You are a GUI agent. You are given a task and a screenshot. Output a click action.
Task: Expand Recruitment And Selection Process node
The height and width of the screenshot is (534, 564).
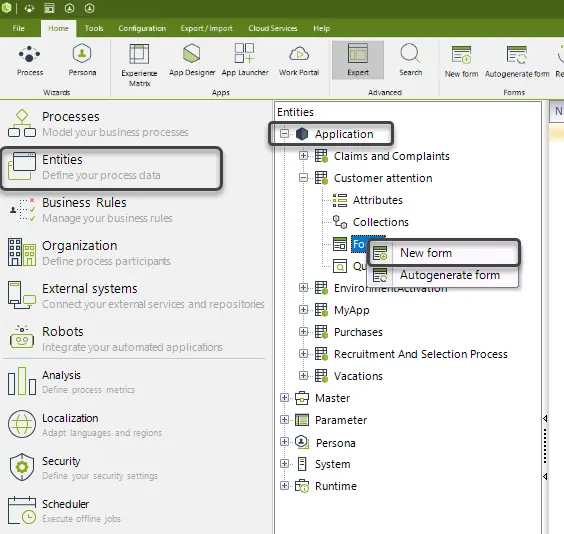click(x=303, y=354)
